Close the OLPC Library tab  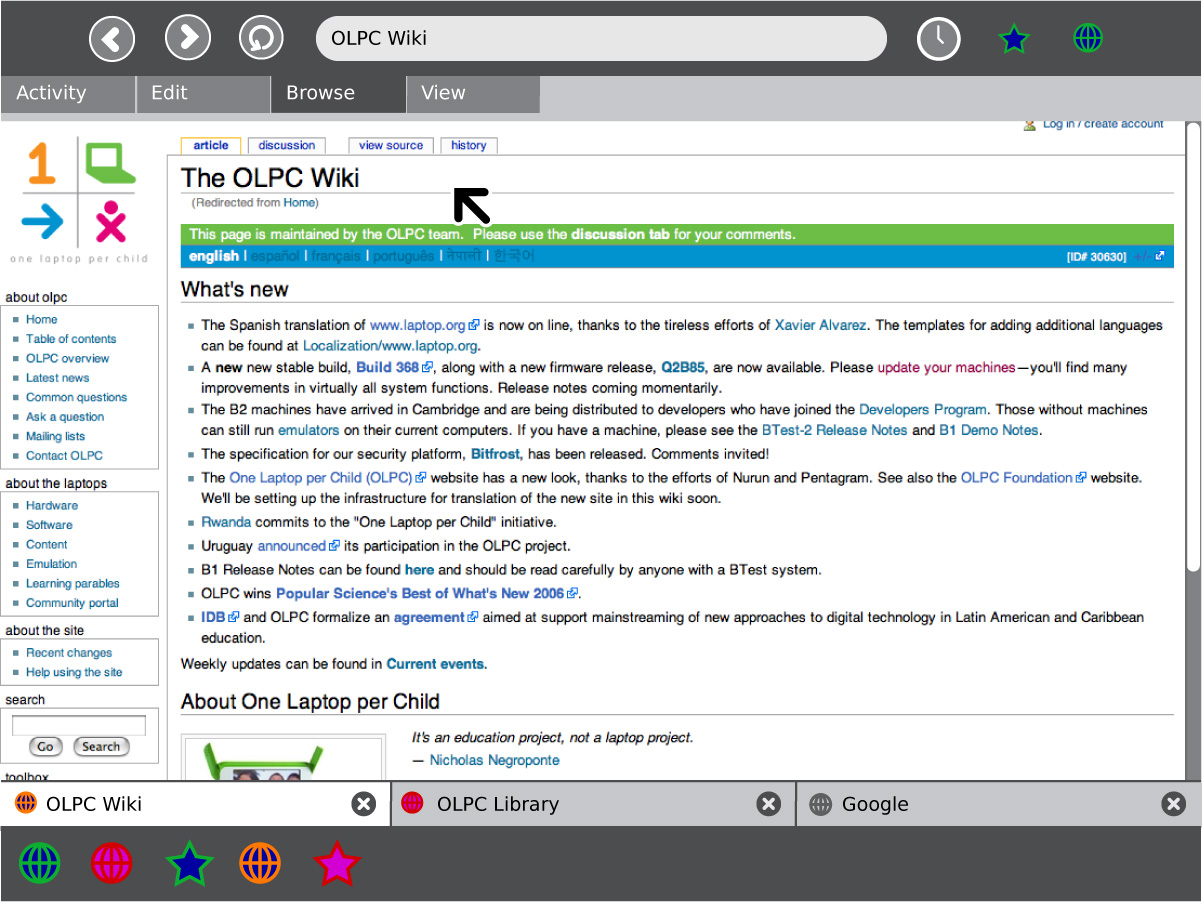pos(768,804)
